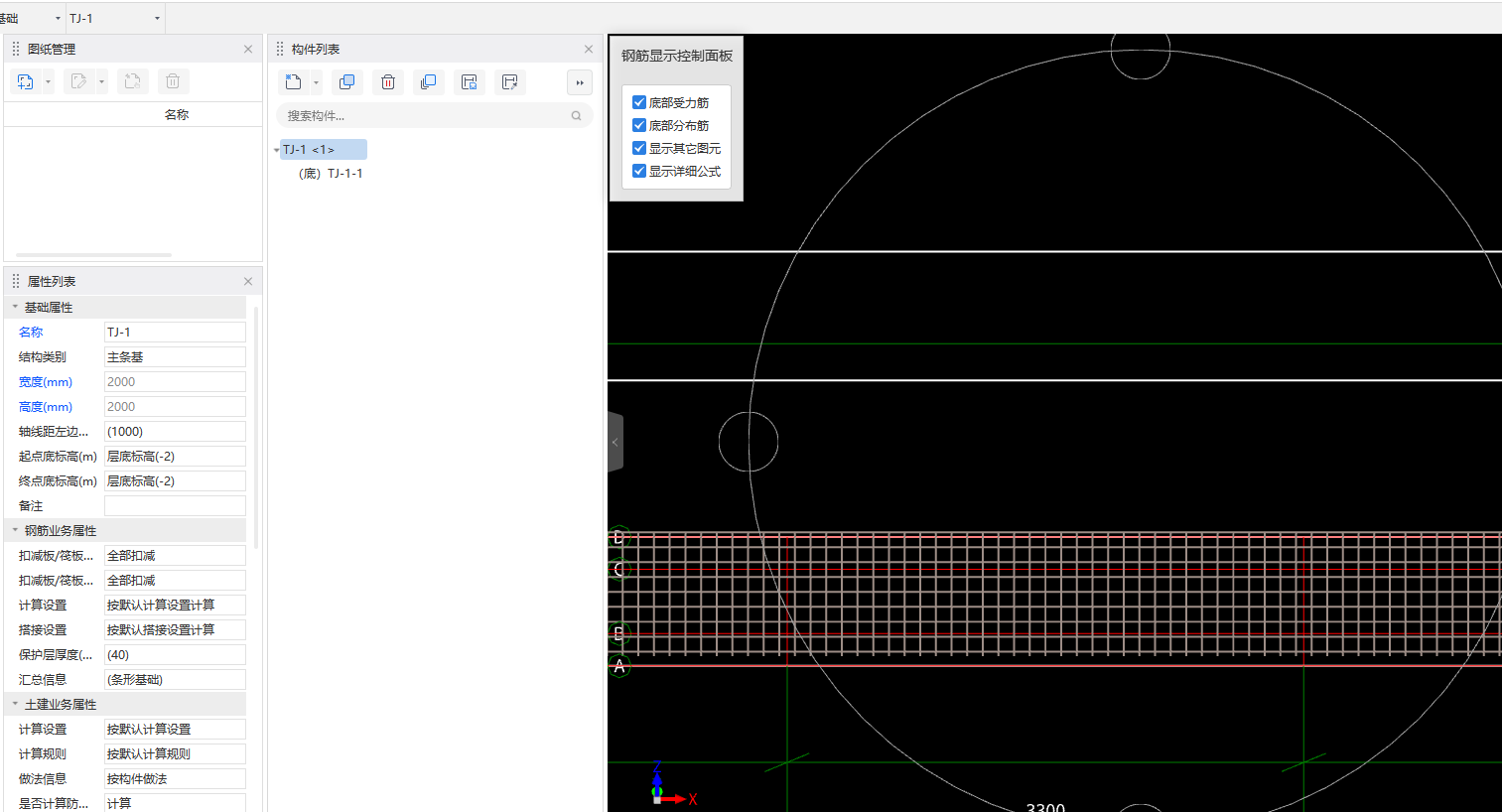1502x812 pixels.
Task: Click the inter-layer copy icon in 构件列表
Action: pyautogui.click(x=429, y=82)
